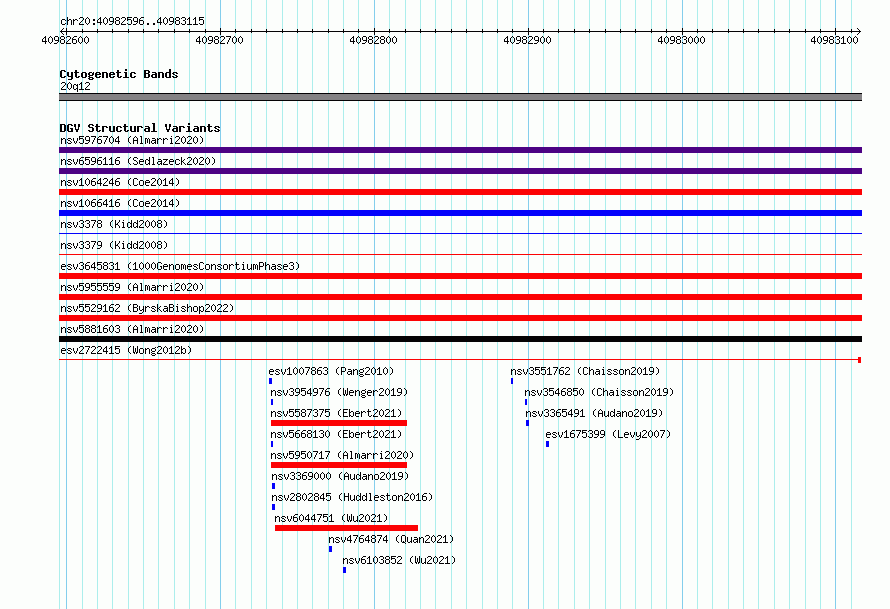The width and height of the screenshot is (890, 609).
Task: Click the purple bar under nsv6596116
Action: click(460, 171)
